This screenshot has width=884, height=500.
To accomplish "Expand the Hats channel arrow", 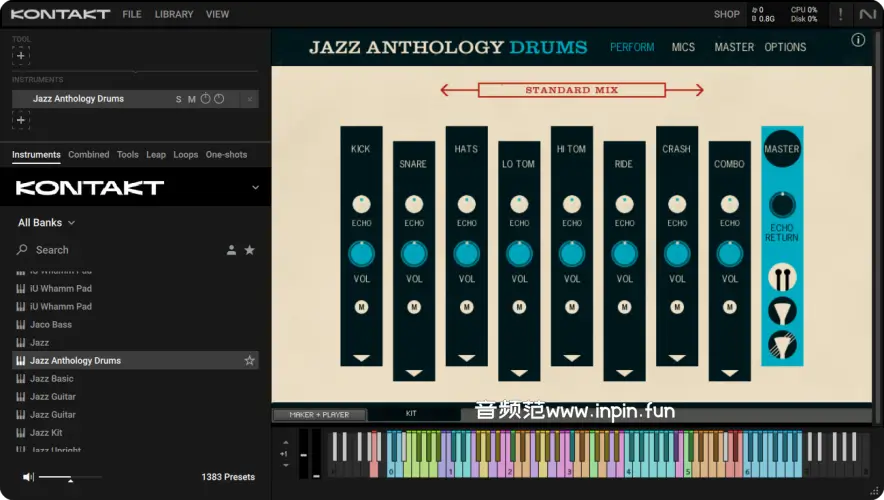I will [x=466, y=358].
